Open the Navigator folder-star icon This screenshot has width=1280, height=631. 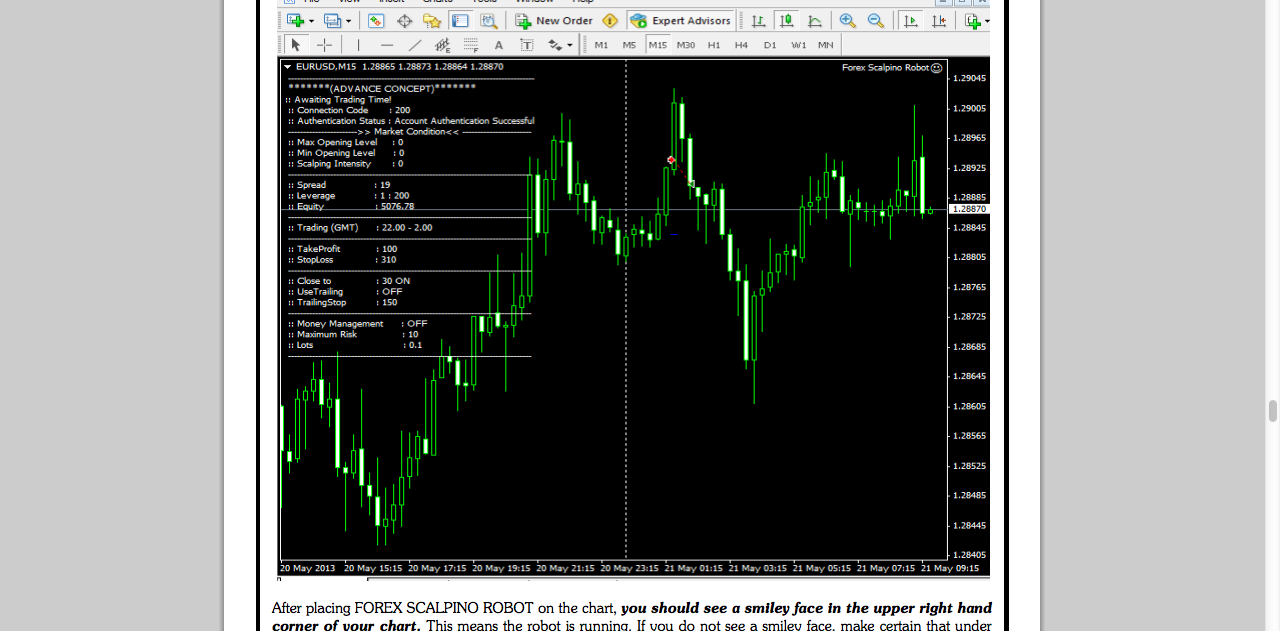432,20
